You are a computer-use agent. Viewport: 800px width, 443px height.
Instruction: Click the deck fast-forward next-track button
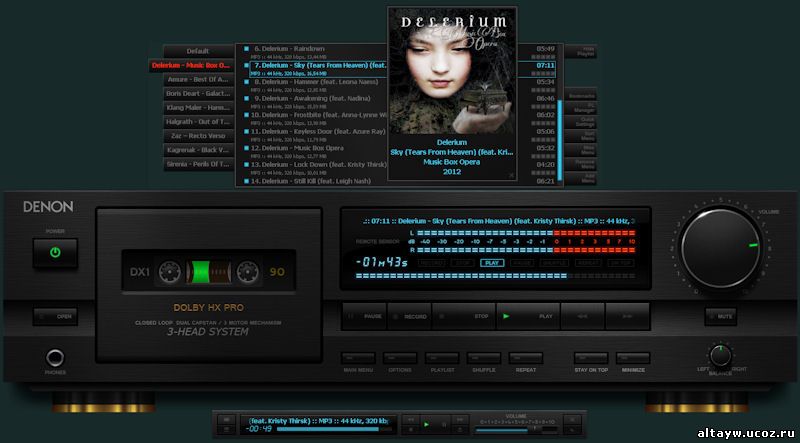(628, 316)
